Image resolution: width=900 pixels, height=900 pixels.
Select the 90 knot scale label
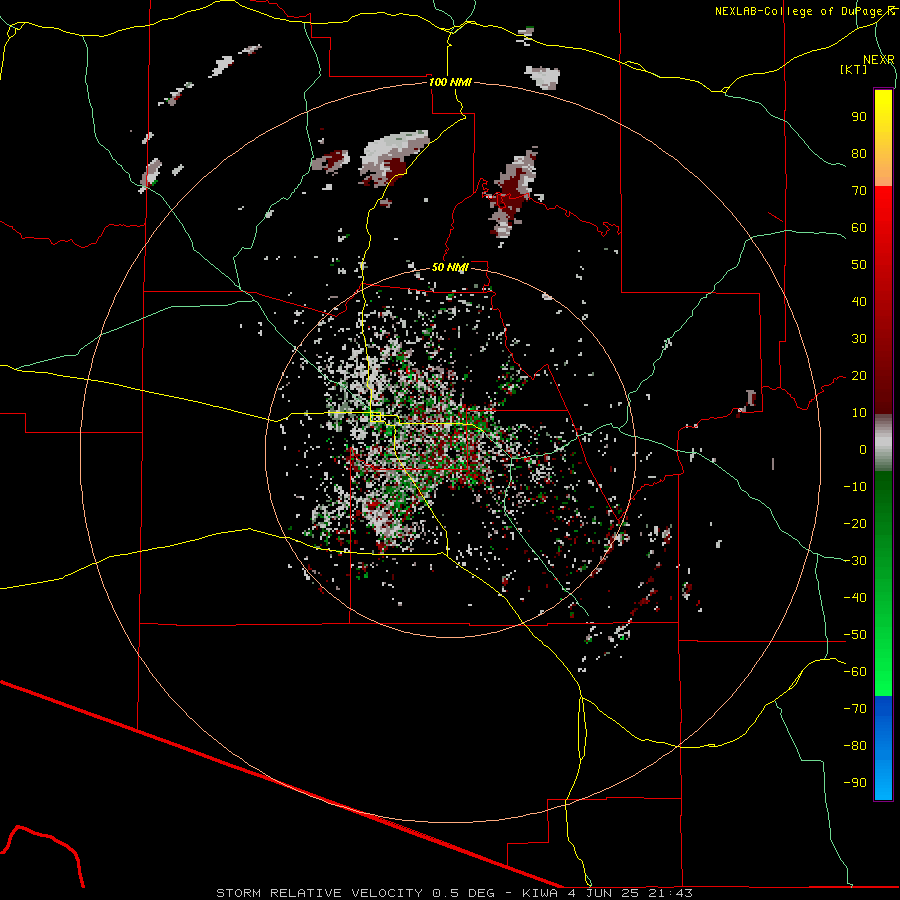[x=859, y=117]
